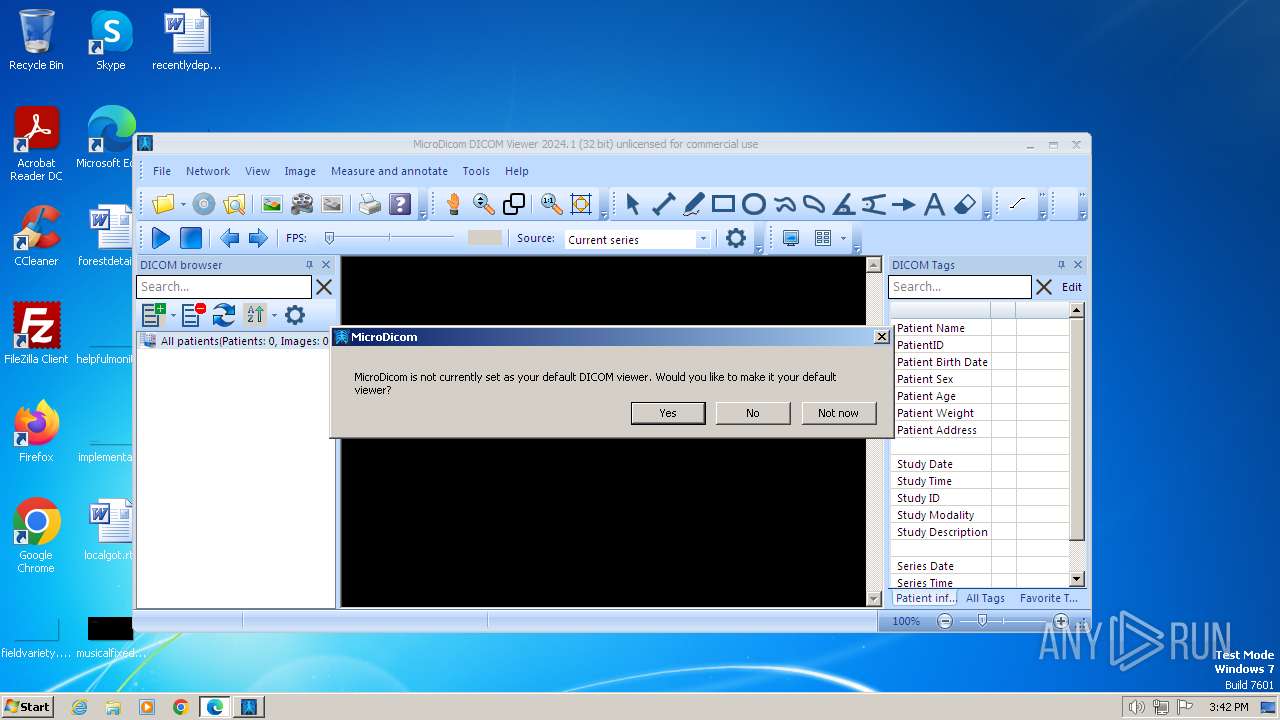Click Yes to set MicroDicom as default
The image size is (1280, 720).
[x=668, y=413]
